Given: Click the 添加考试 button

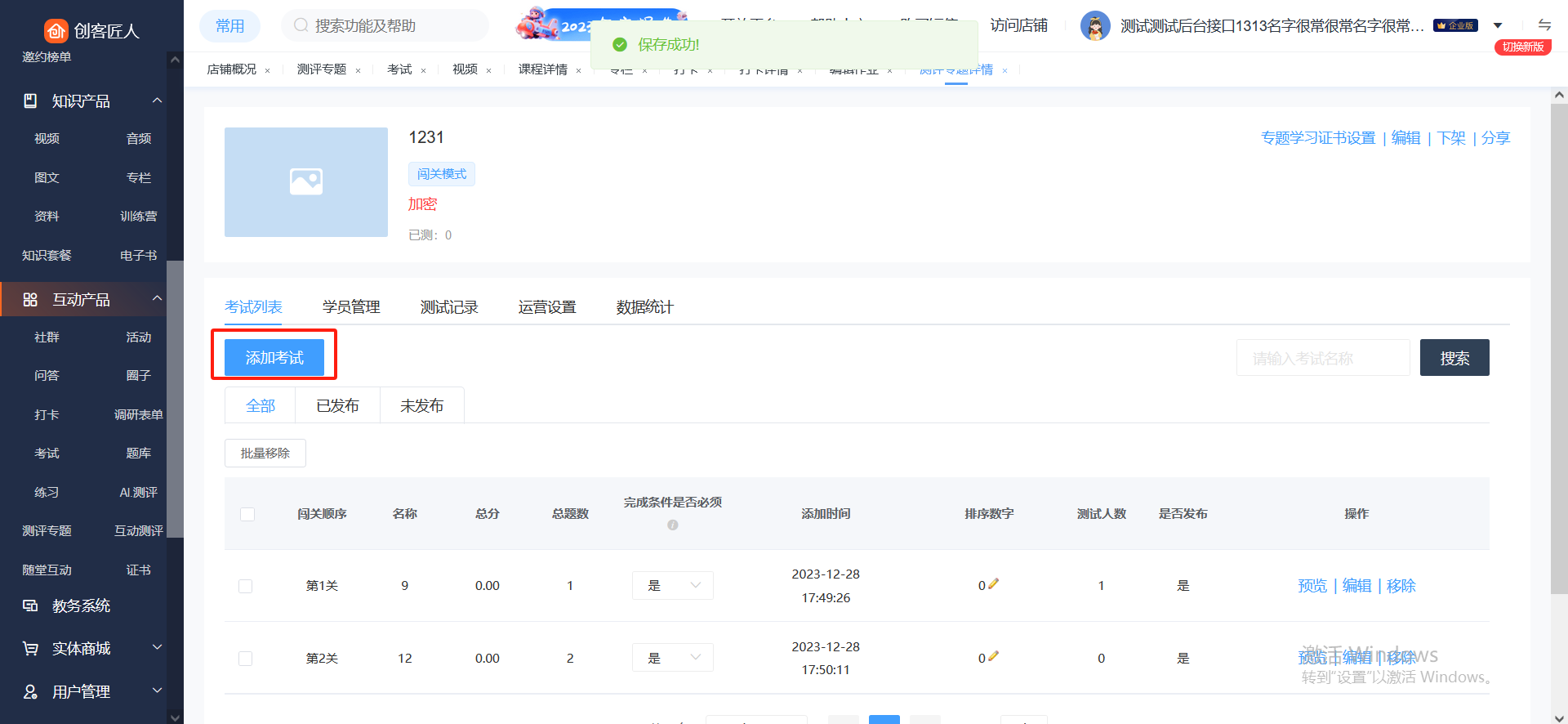Looking at the screenshot, I should pos(274,358).
